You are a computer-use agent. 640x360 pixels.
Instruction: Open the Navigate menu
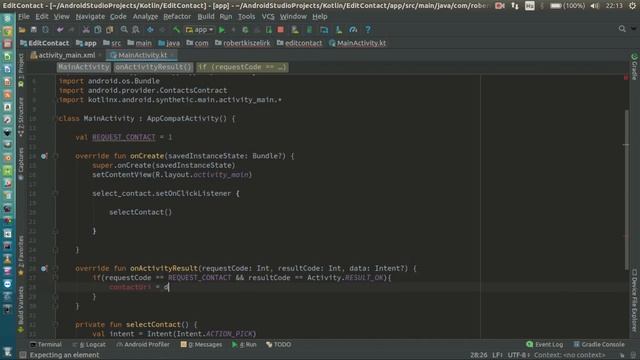click(90, 17)
